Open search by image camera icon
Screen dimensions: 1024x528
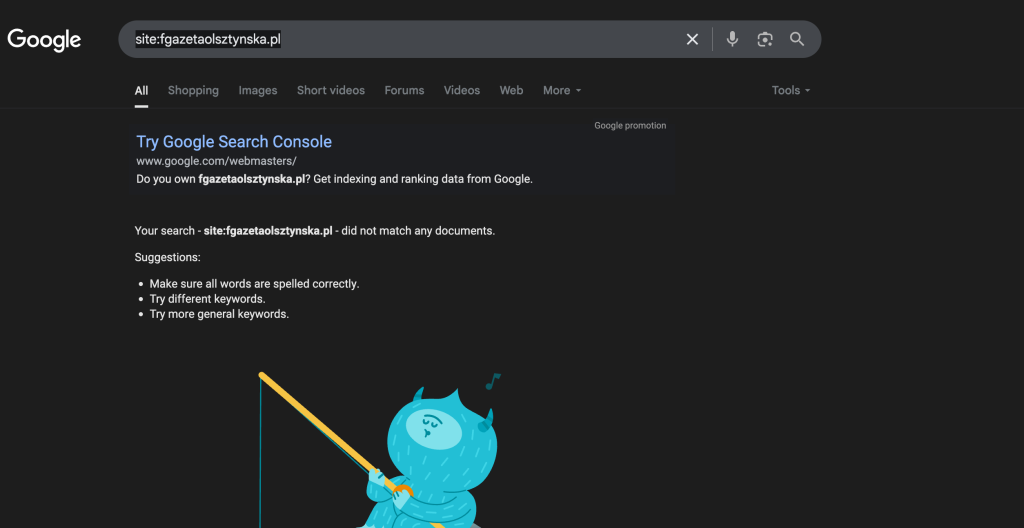click(x=765, y=39)
